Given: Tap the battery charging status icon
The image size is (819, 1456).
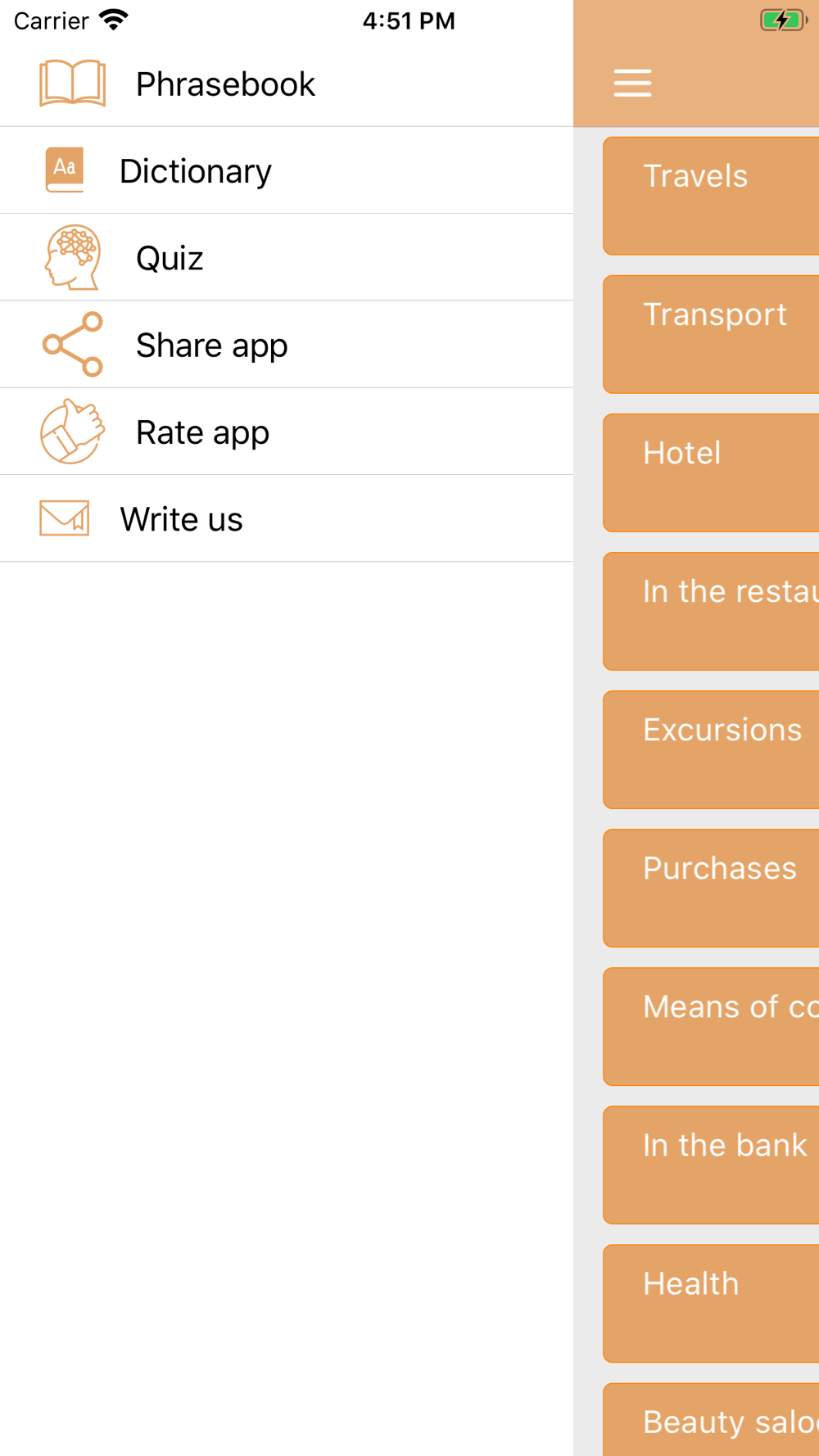Looking at the screenshot, I should click(x=783, y=20).
